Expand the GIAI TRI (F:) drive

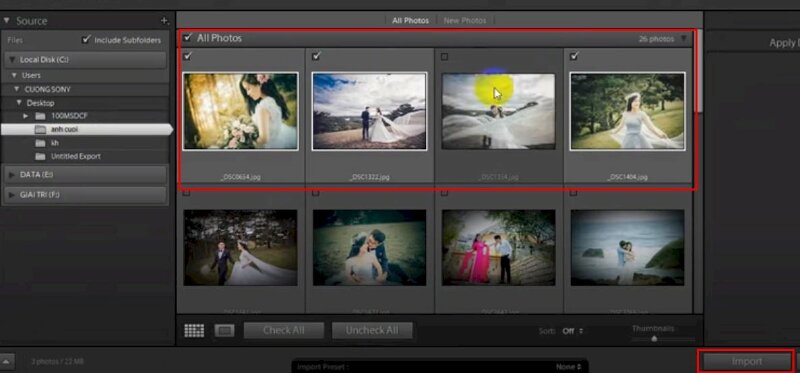click(12, 195)
